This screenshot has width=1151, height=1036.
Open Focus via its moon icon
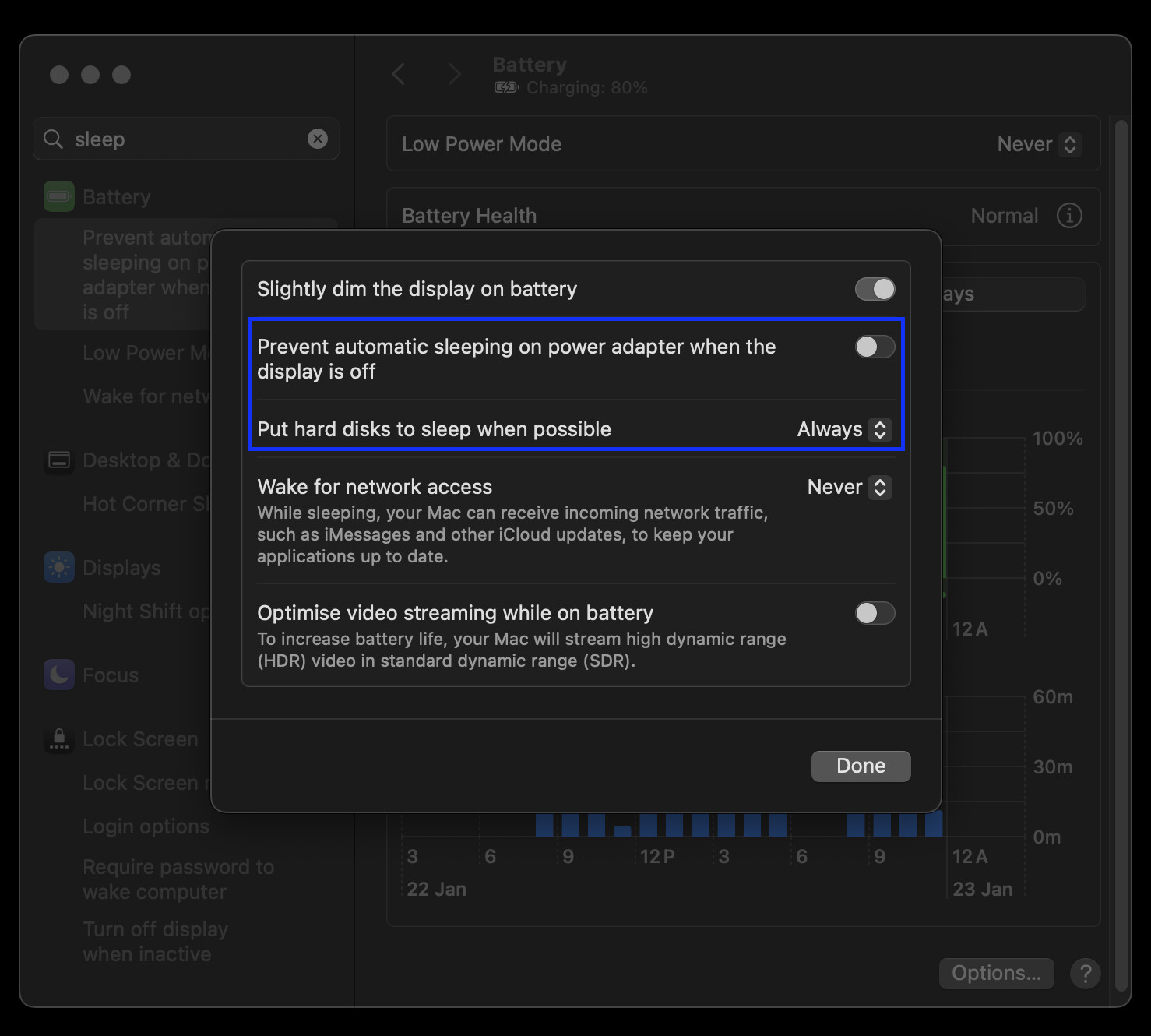coord(59,675)
